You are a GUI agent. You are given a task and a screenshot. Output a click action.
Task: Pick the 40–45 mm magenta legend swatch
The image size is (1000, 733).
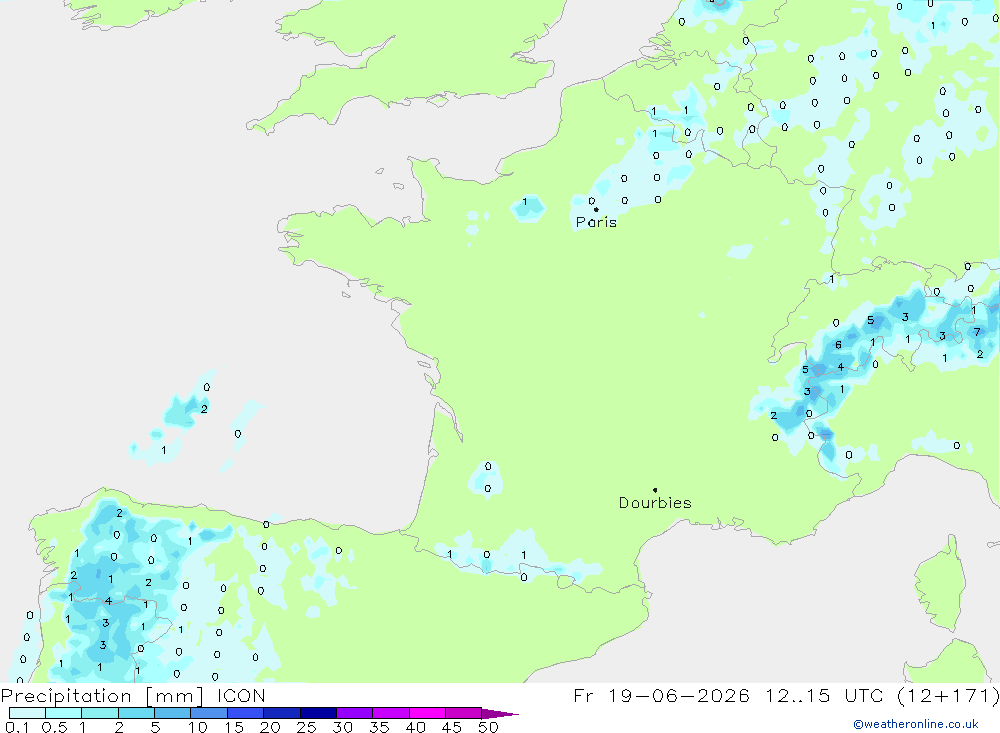427,713
